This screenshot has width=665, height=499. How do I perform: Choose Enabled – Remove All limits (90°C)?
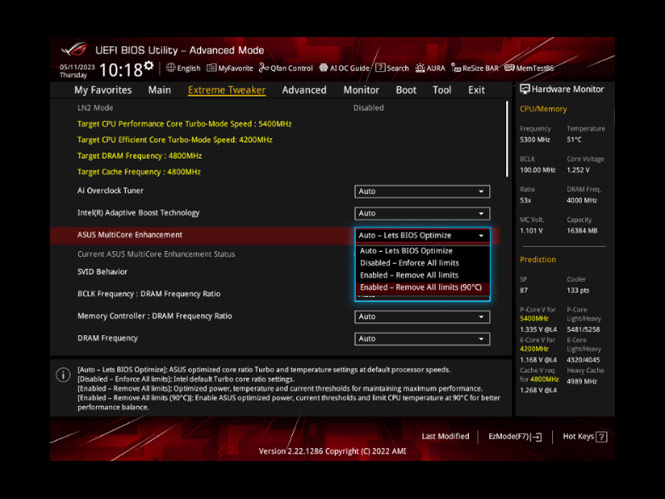pyautogui.click(x=422, y=287)
